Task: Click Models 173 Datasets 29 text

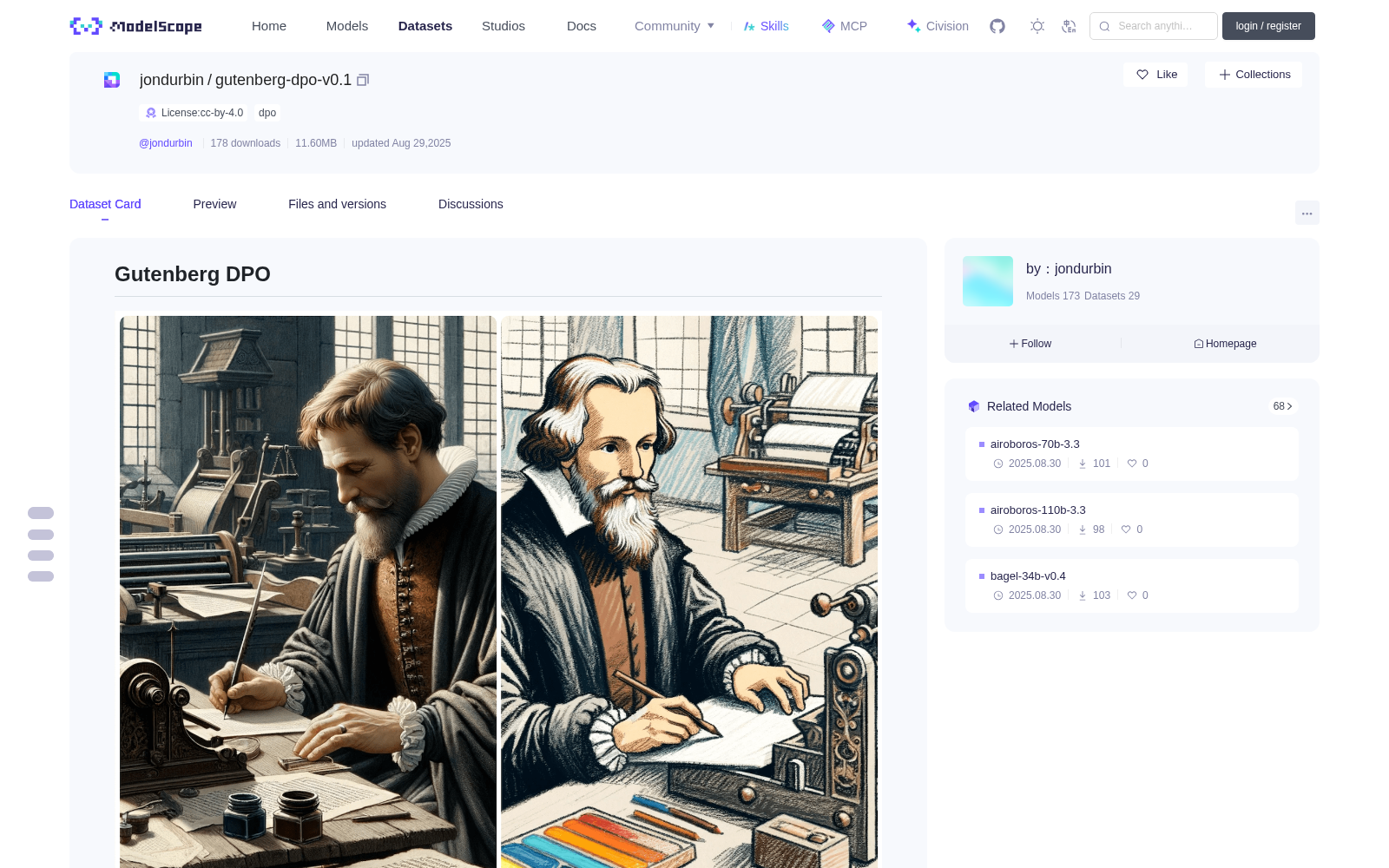Action: [x=1083, y=296]
